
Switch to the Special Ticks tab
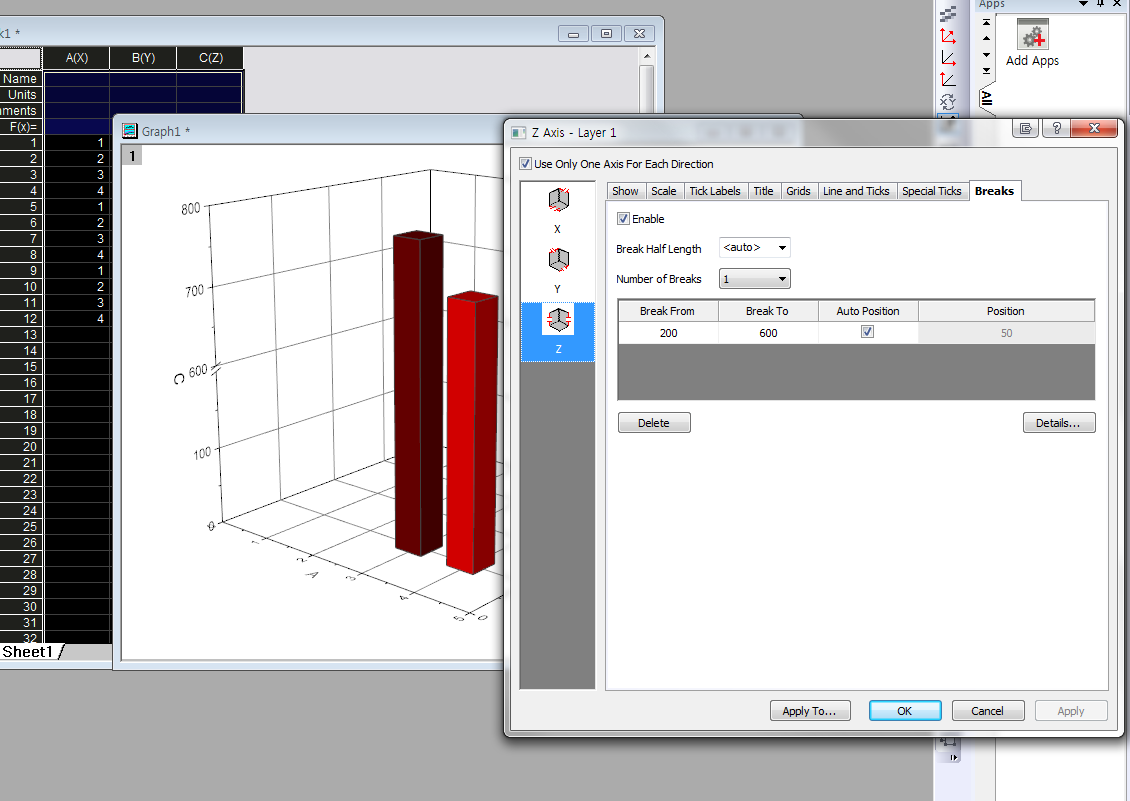(x=932, y=191)
